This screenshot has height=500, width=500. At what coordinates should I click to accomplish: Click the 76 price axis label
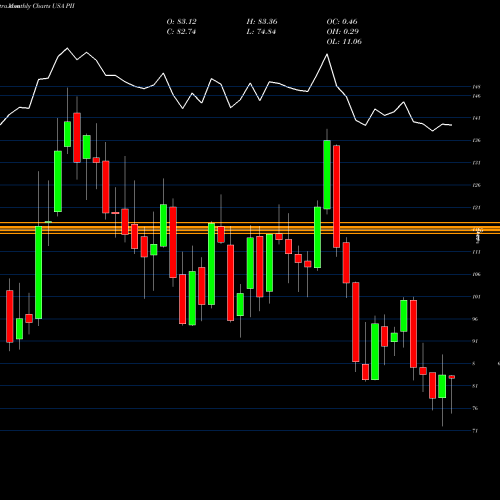pos(475,408)
